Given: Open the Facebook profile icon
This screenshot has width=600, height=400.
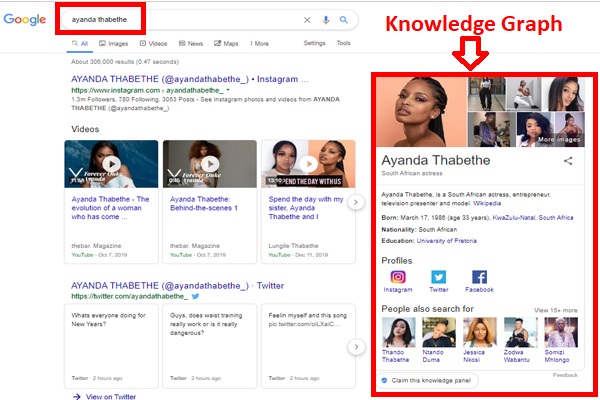Looking at the screenshot, I should [x=479, y=277].
